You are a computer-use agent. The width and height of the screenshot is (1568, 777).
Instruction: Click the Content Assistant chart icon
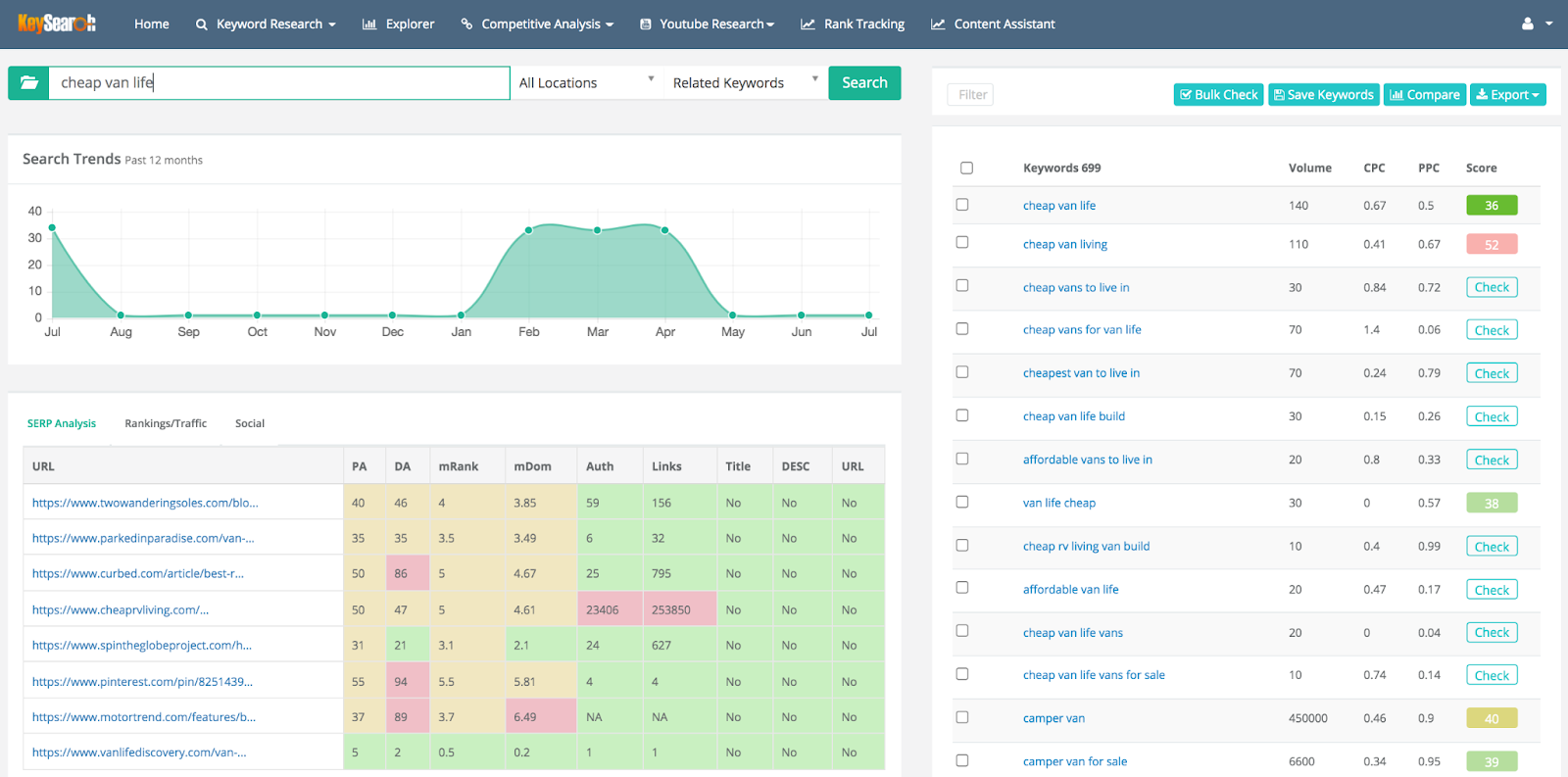[x=938, y=24]
